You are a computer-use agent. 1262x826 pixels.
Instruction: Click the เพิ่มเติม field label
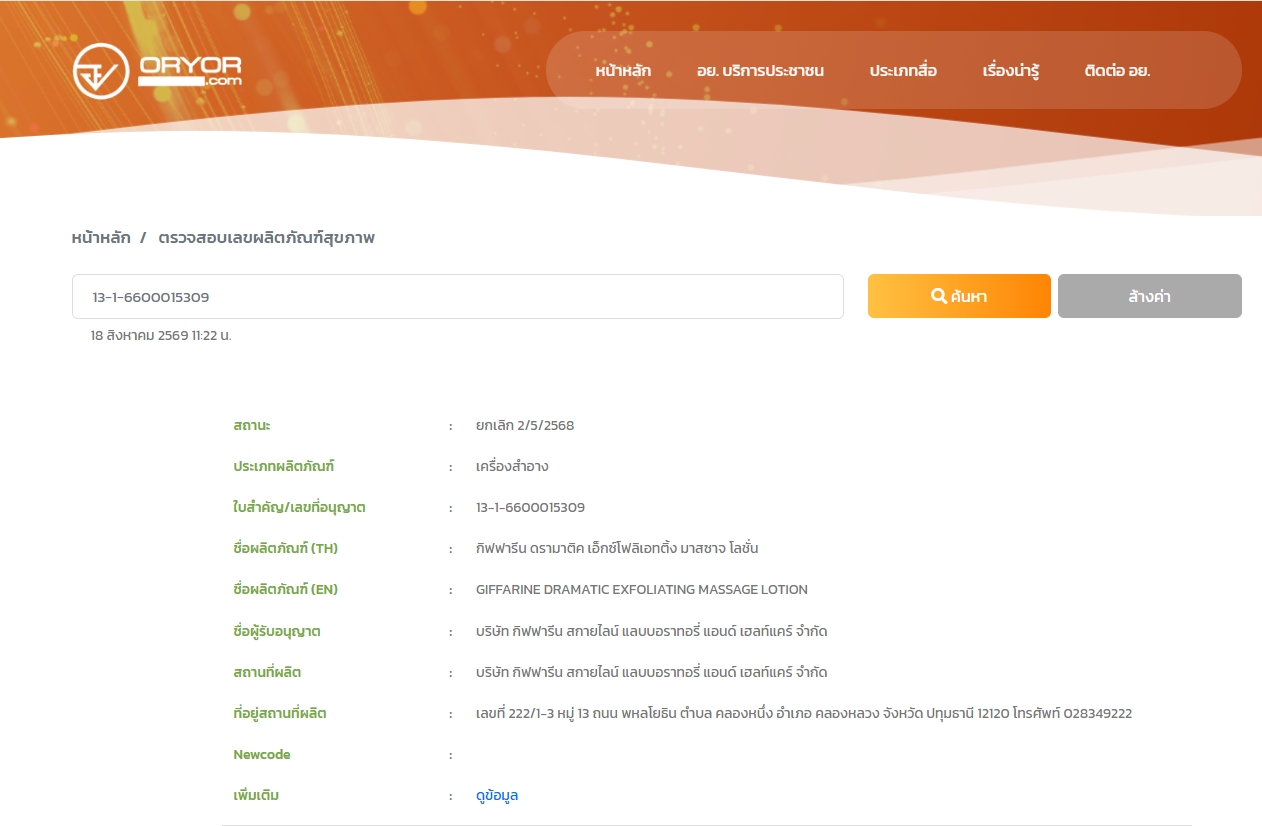[x=255, y=796]
